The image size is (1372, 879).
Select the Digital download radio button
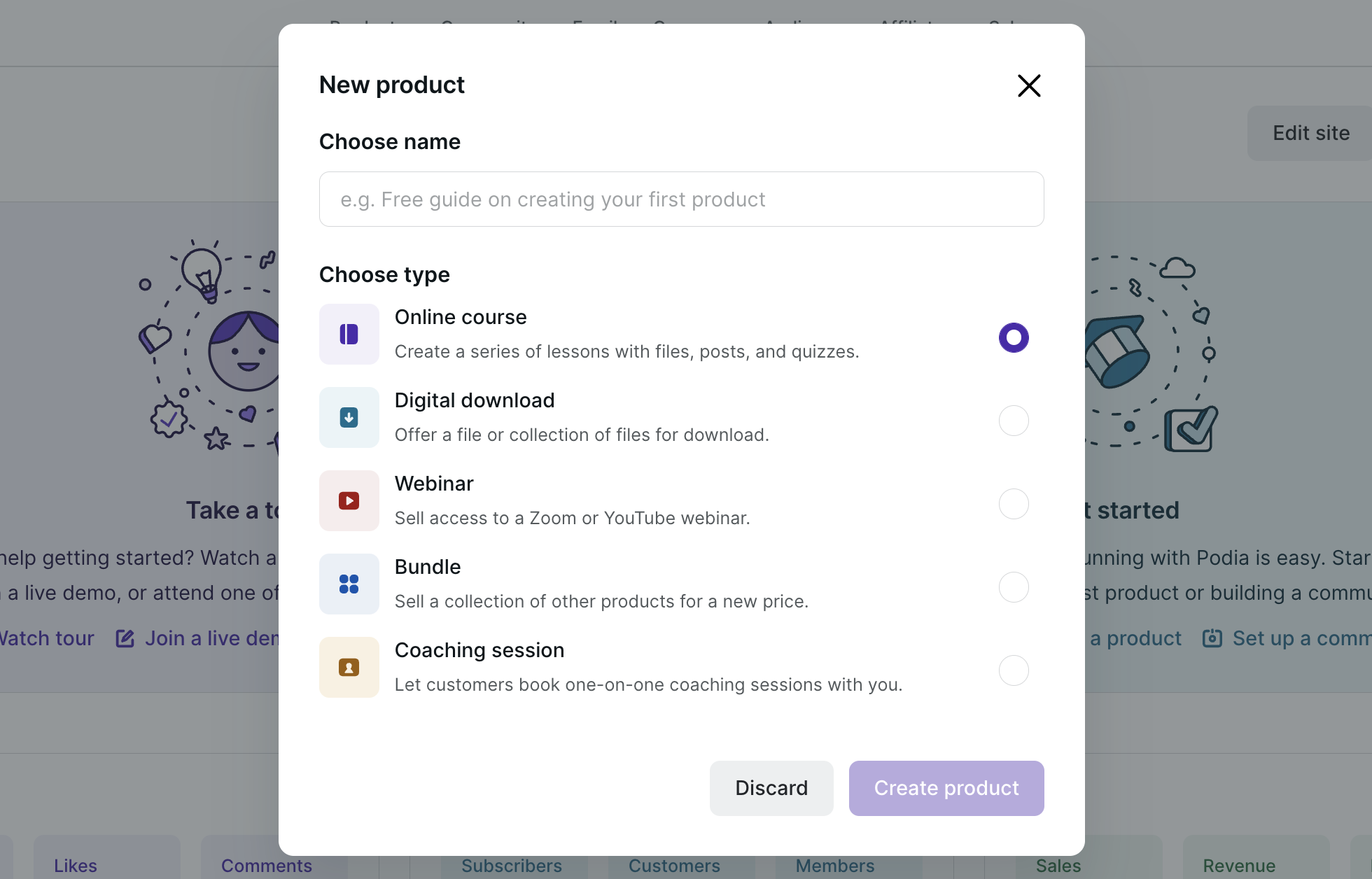1013,421
